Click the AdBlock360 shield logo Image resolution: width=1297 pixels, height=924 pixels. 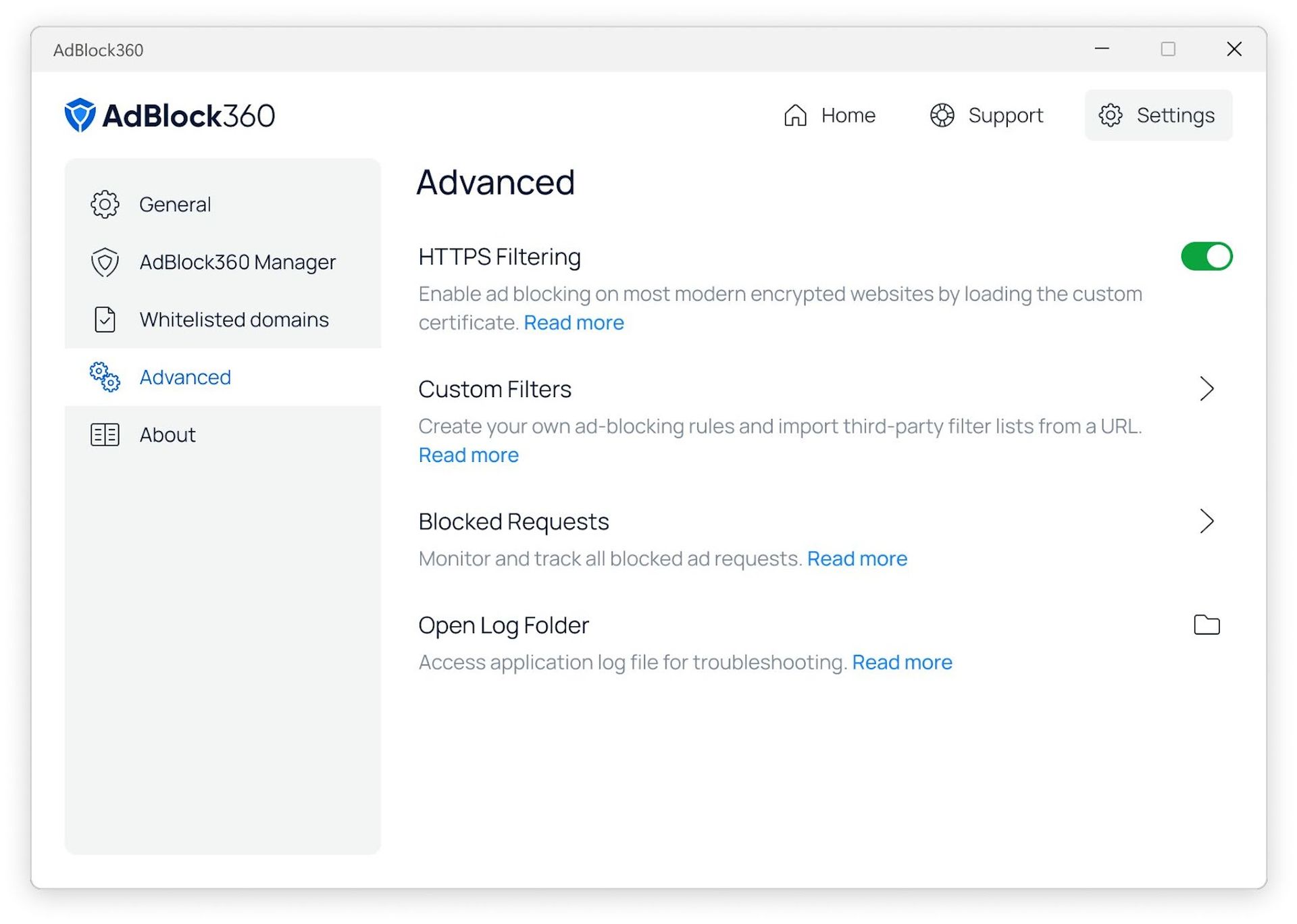coord(80,115)
